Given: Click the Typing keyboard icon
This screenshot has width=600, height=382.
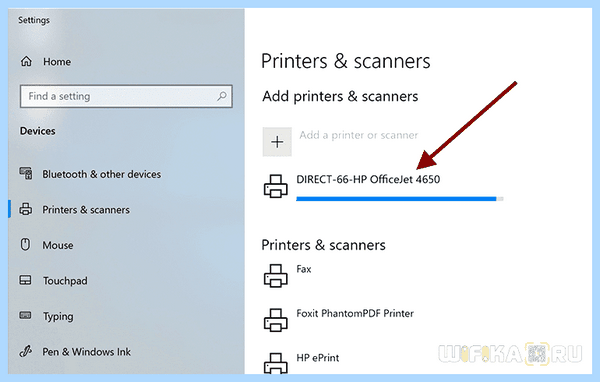Looking at the screenshot, I should coord(26,316).
